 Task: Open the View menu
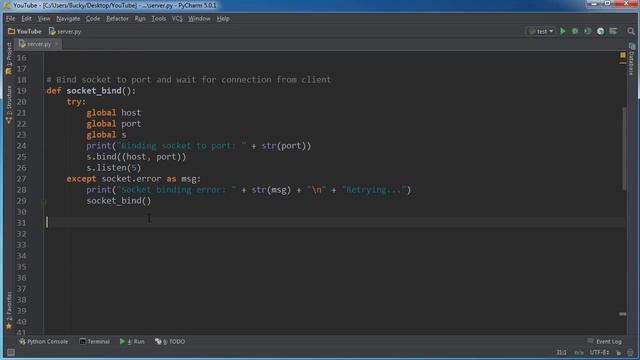pyautogui.click(x=44, y=18)
